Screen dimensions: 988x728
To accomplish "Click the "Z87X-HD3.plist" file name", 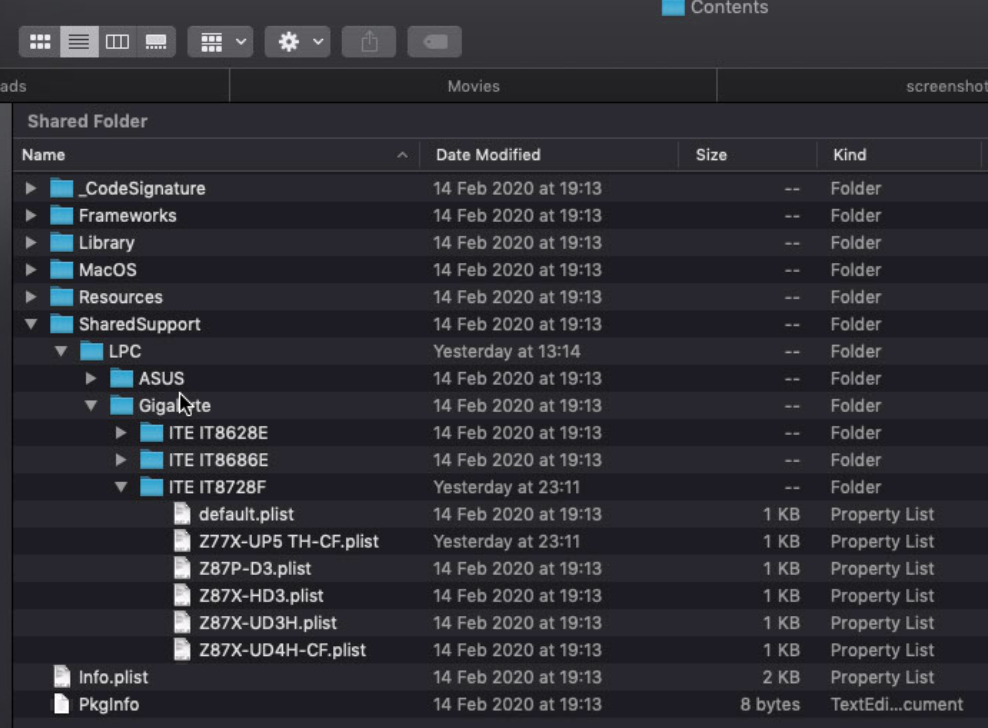I will click(x=261, y=596).
